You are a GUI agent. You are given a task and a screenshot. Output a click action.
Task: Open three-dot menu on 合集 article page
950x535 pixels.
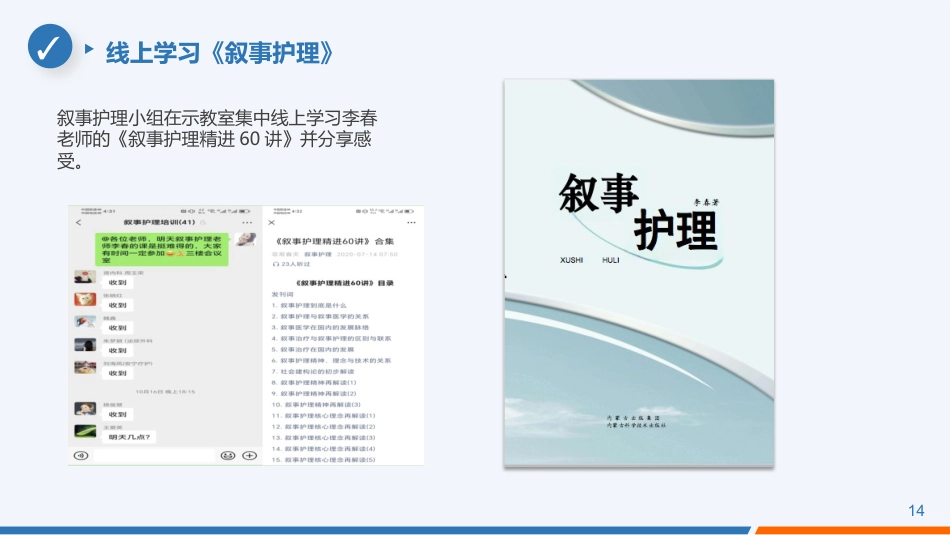click(x=411, y=222)
